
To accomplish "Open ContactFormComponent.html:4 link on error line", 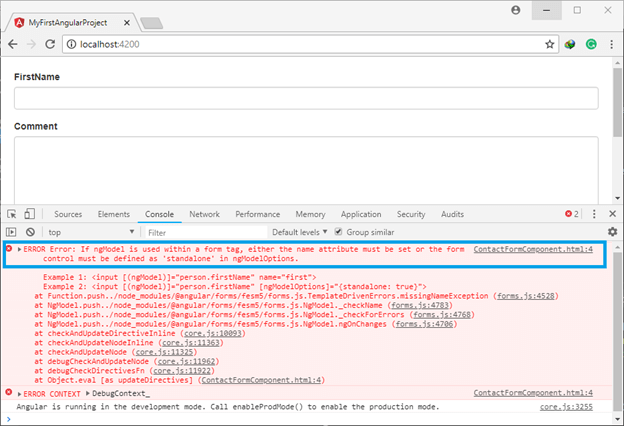I will [x=533, y=249].
